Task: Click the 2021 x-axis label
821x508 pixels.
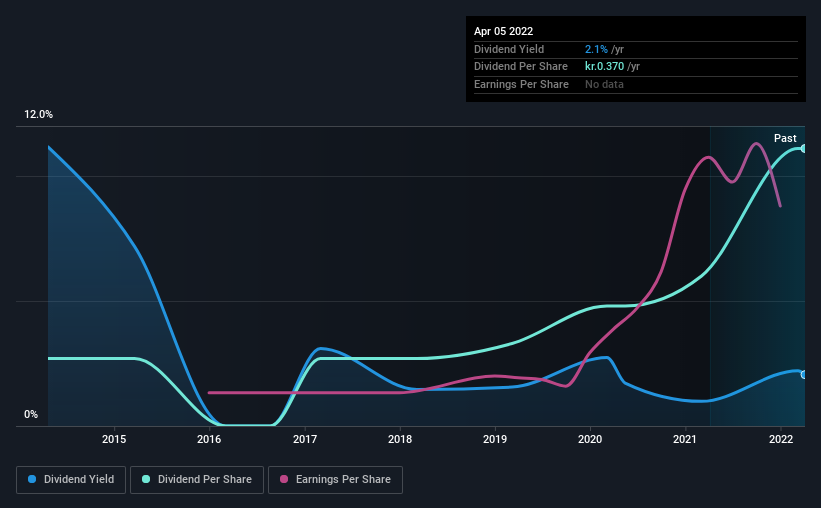Action: coord(685,439)
